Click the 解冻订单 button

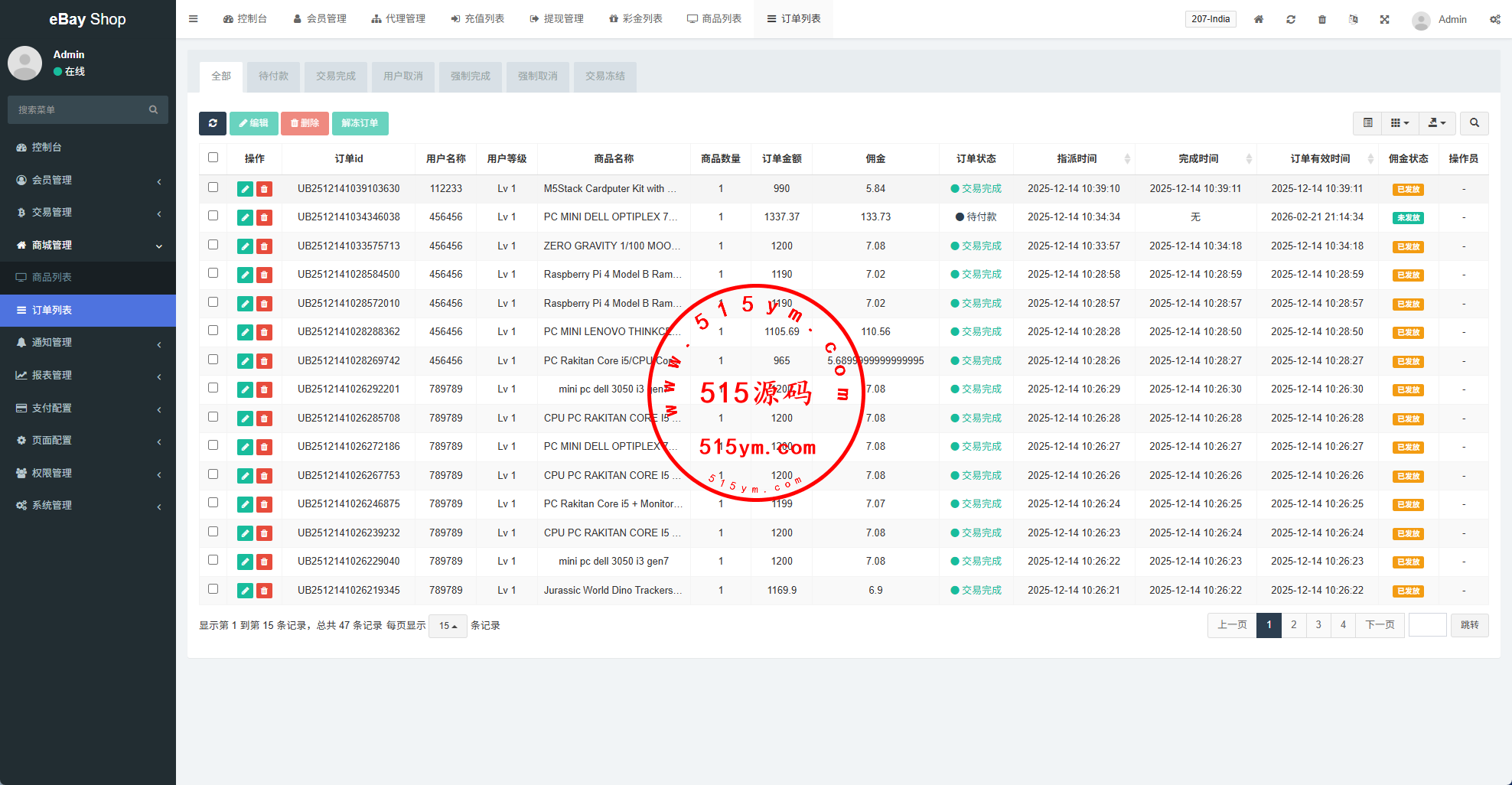click(360, 123)
